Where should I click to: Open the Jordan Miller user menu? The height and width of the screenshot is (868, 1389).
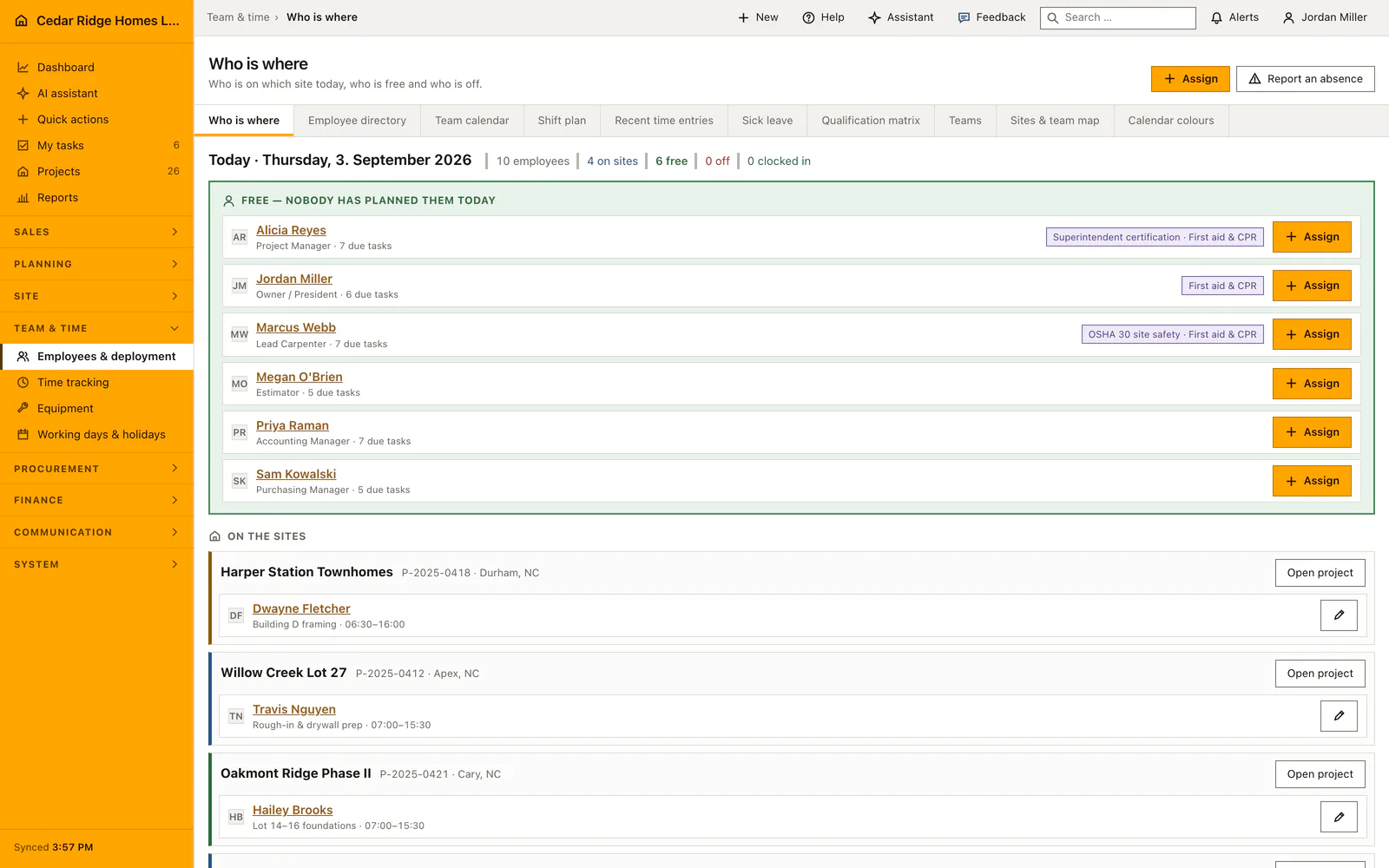click(x=1325, y=17)
